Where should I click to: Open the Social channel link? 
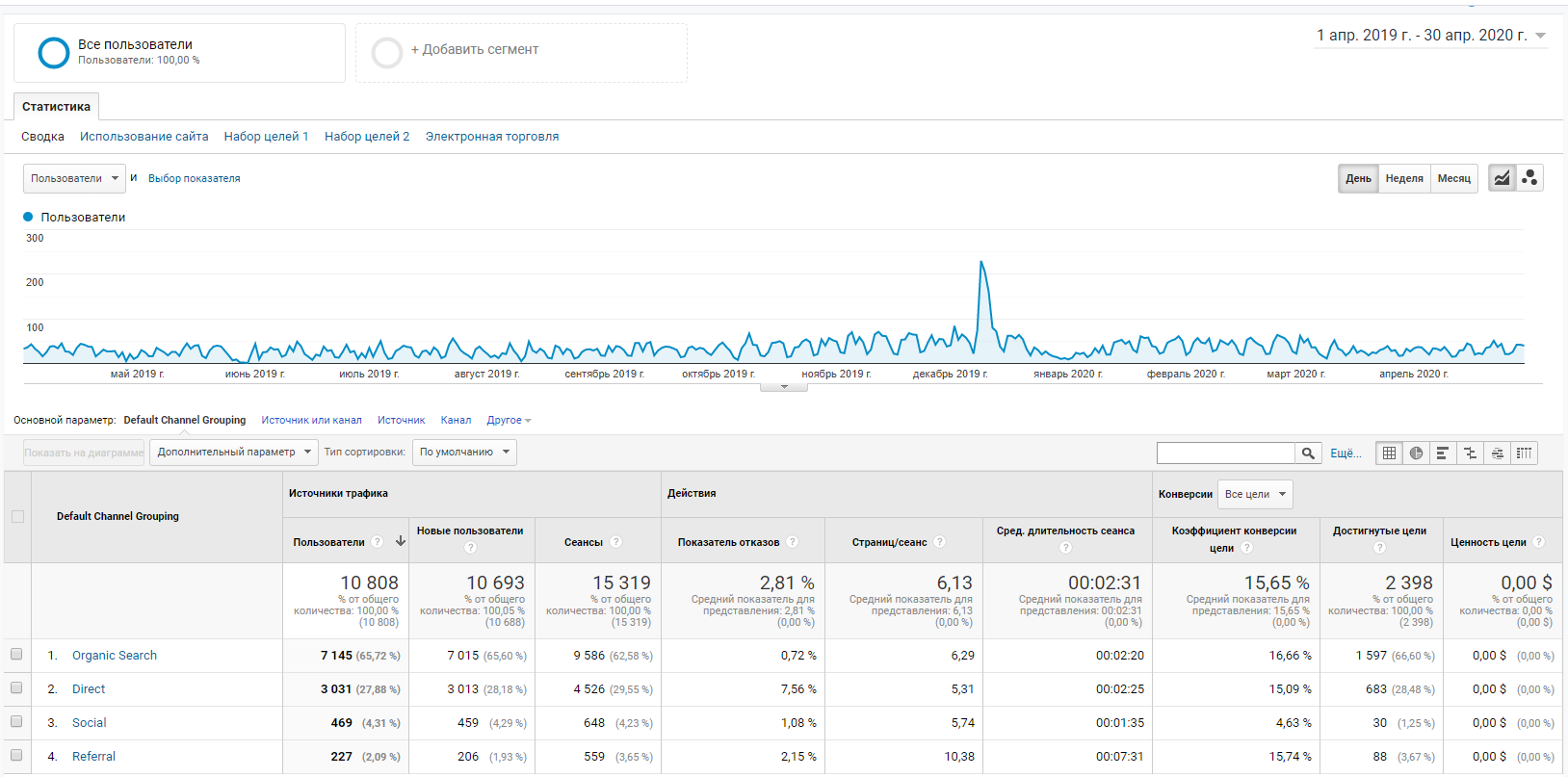coord(89,723)
